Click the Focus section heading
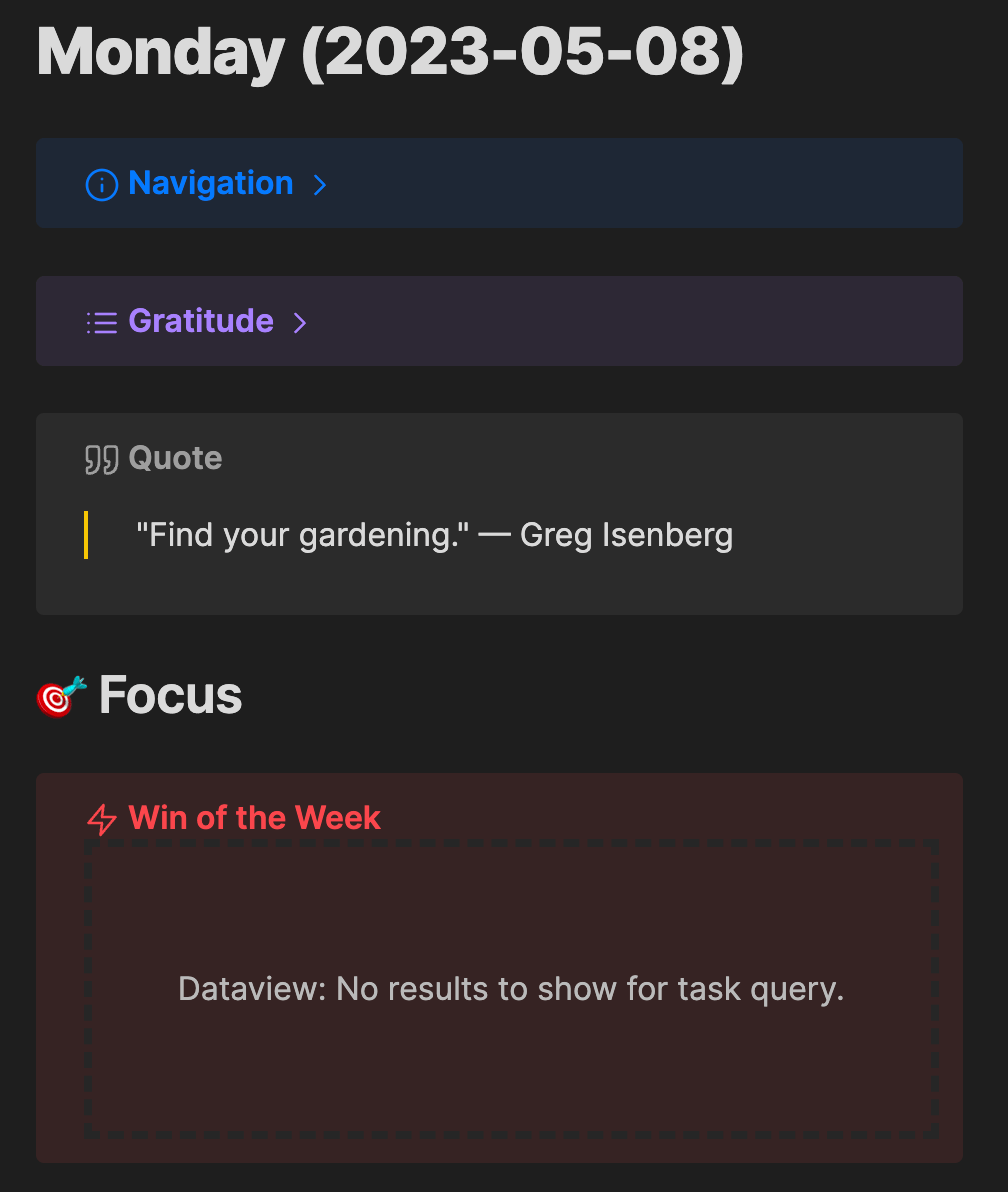The image size is (1008, 1192). pos(170,695)
